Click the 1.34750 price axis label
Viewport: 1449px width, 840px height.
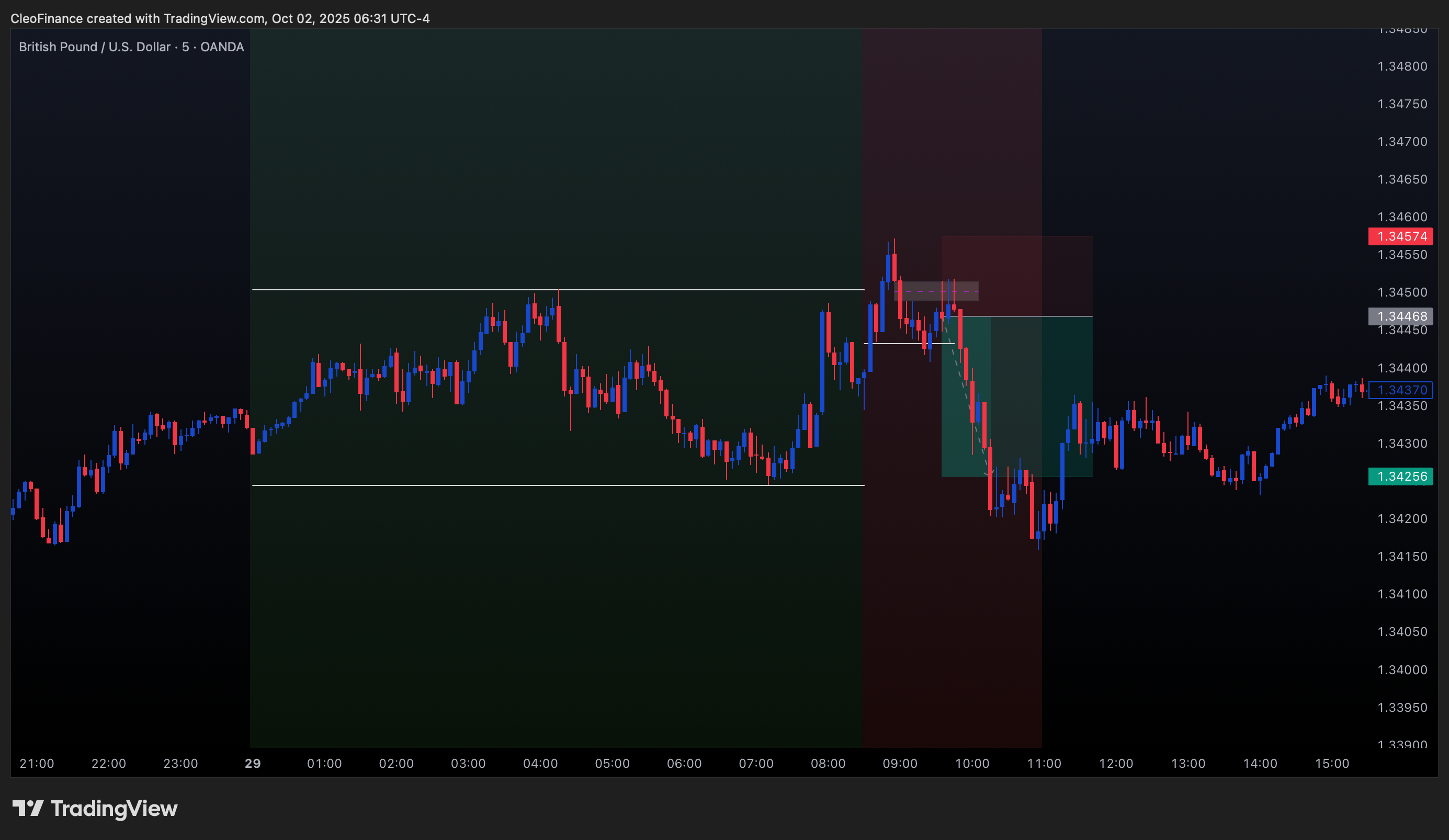click(1402, 104)
